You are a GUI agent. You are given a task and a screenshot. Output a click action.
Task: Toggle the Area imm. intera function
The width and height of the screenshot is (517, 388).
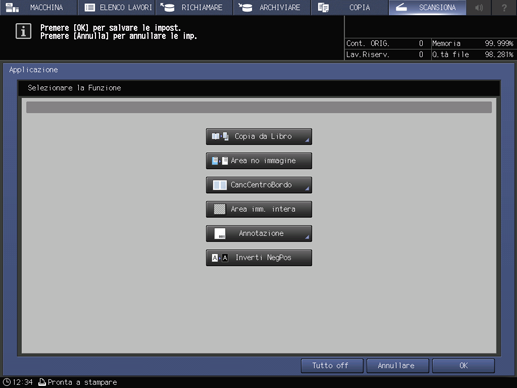coord(259,209)
